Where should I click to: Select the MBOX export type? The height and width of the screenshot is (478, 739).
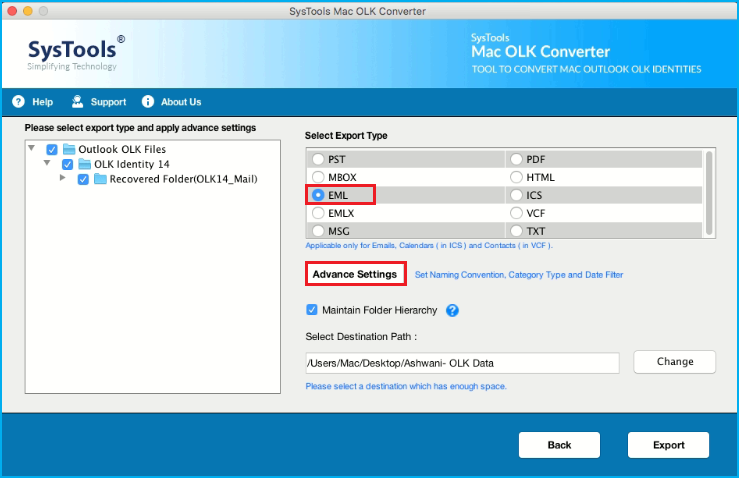pos(318,177)
